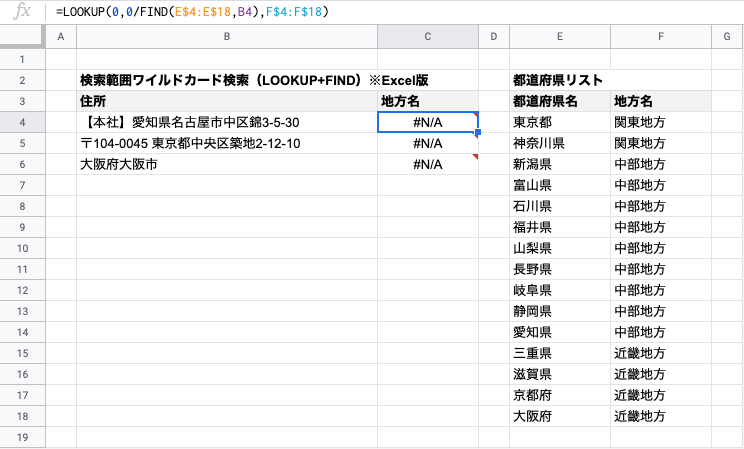The width and height of the screenshot is (744, 449).
Task: Select the row 4 header
Action: coord(22,122)
